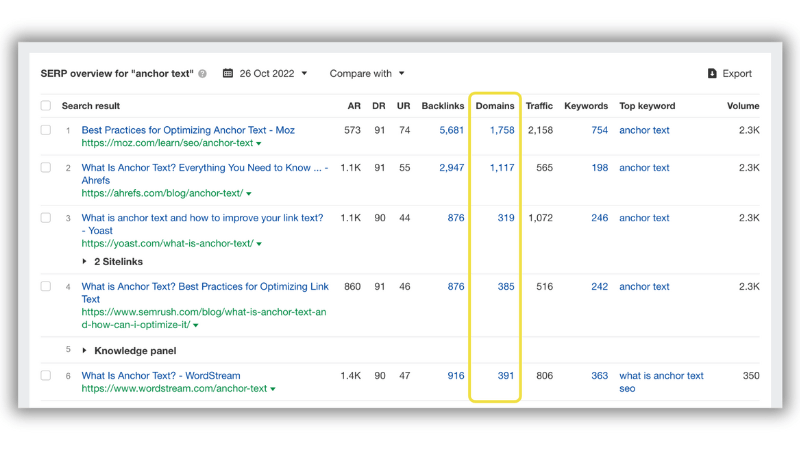Image resolution: width=800 pixels, height=450 pixels.
Task: Open the ahrefs.com URL dropdown arrow
Action: 249,194
